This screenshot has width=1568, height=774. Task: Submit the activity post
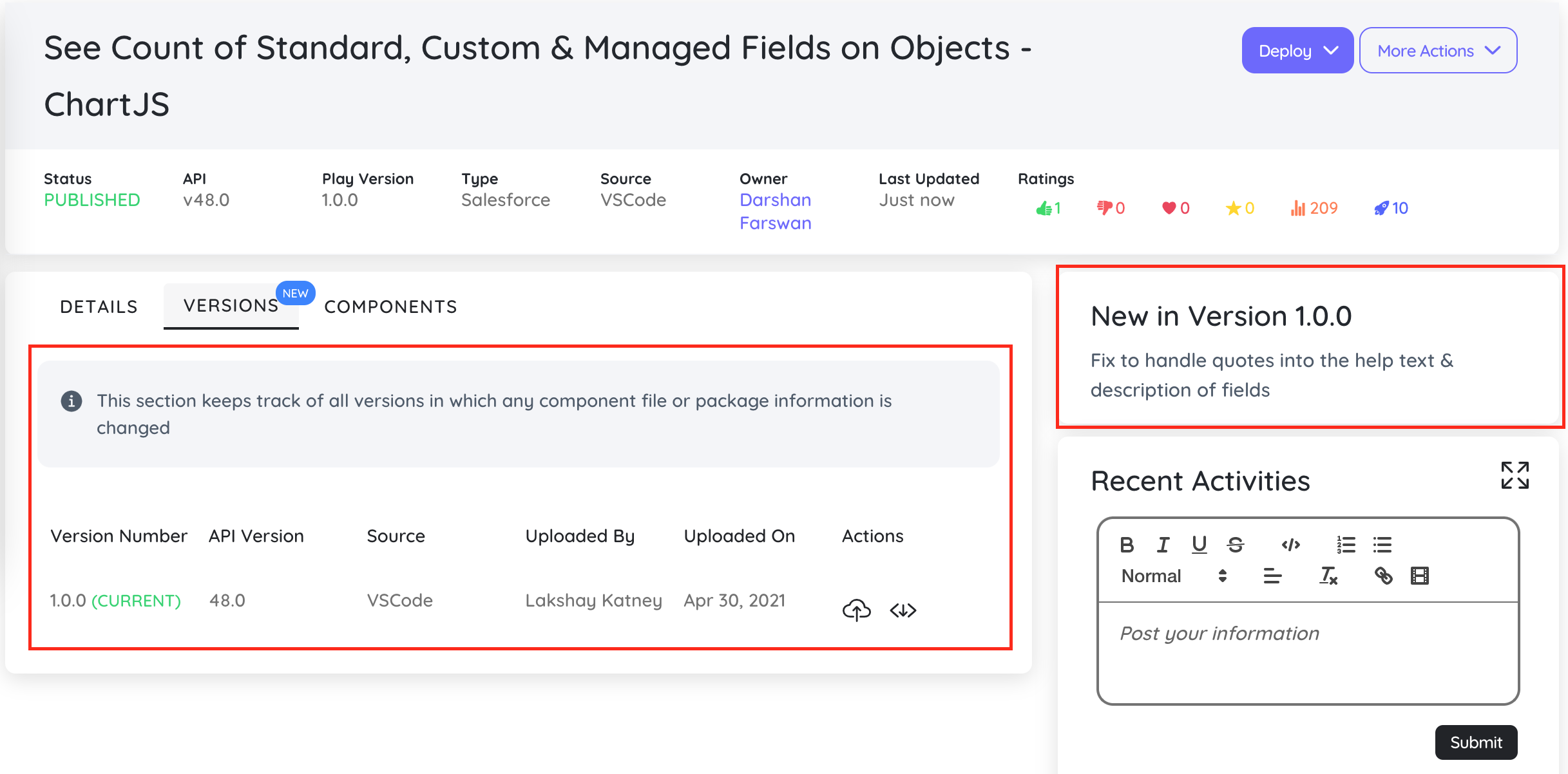point(1476,742)
